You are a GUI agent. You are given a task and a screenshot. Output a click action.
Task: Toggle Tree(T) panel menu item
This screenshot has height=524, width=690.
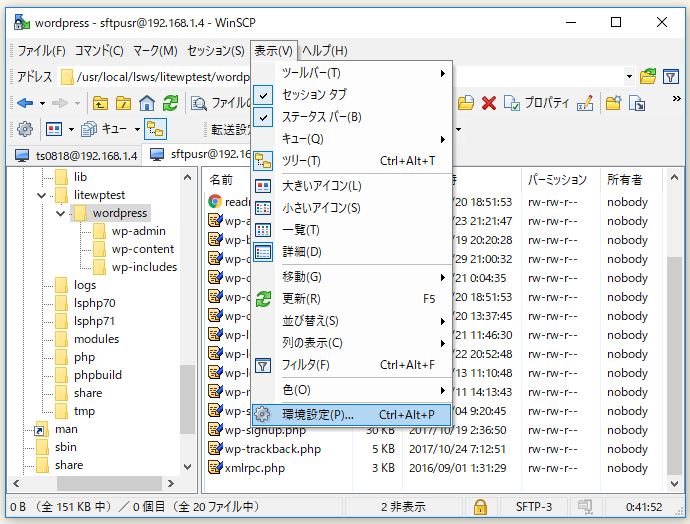(x=352, y=161)
